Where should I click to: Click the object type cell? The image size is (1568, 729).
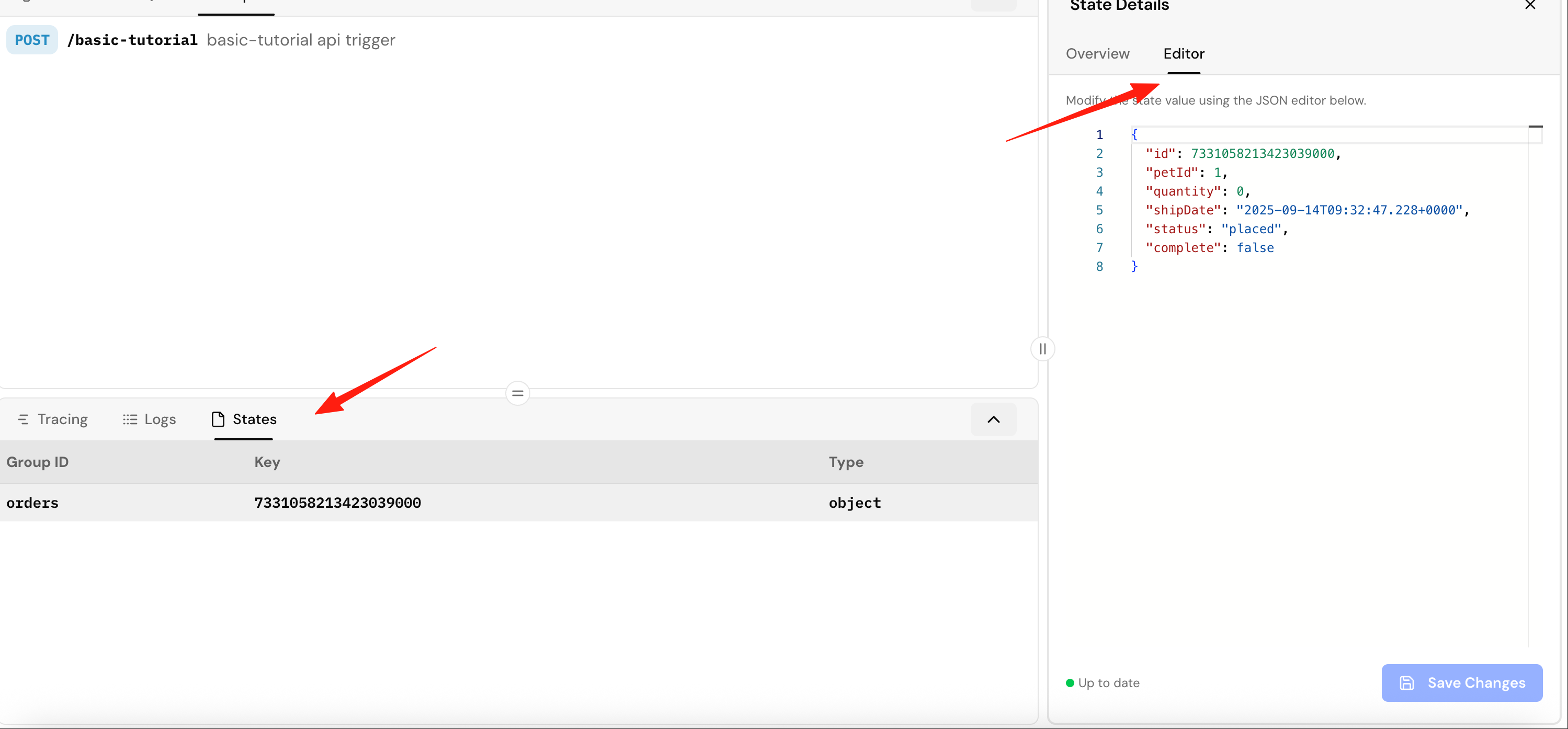tap(855, 503)
